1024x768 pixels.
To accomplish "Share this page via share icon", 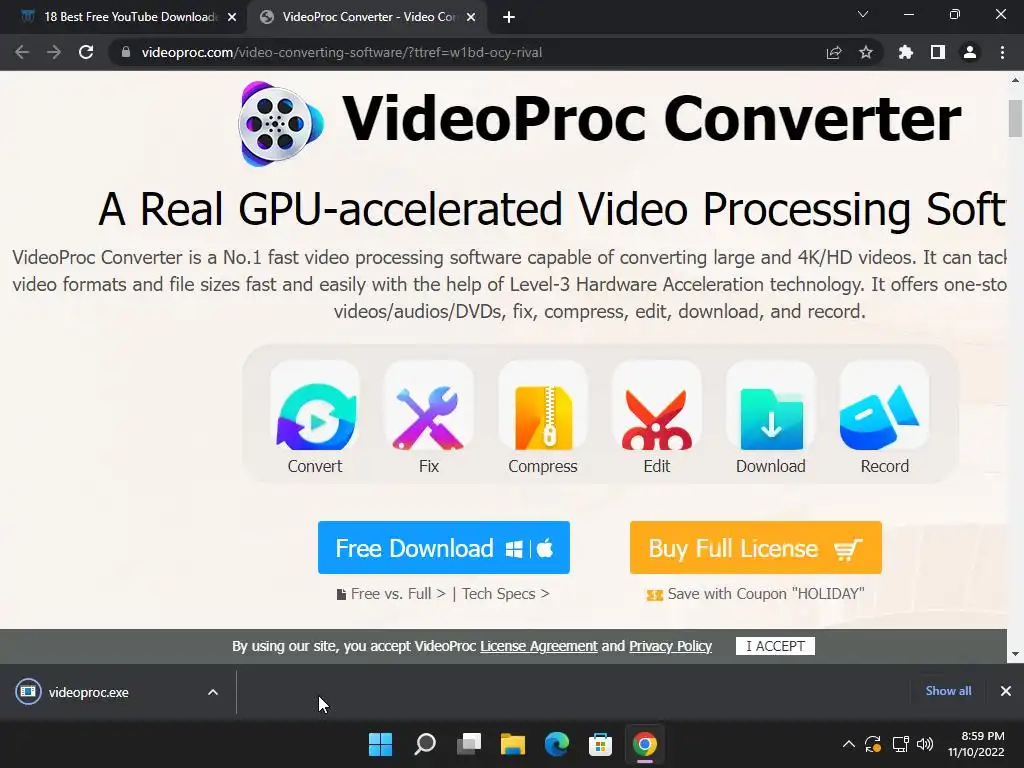I will (x=834, y=52).
